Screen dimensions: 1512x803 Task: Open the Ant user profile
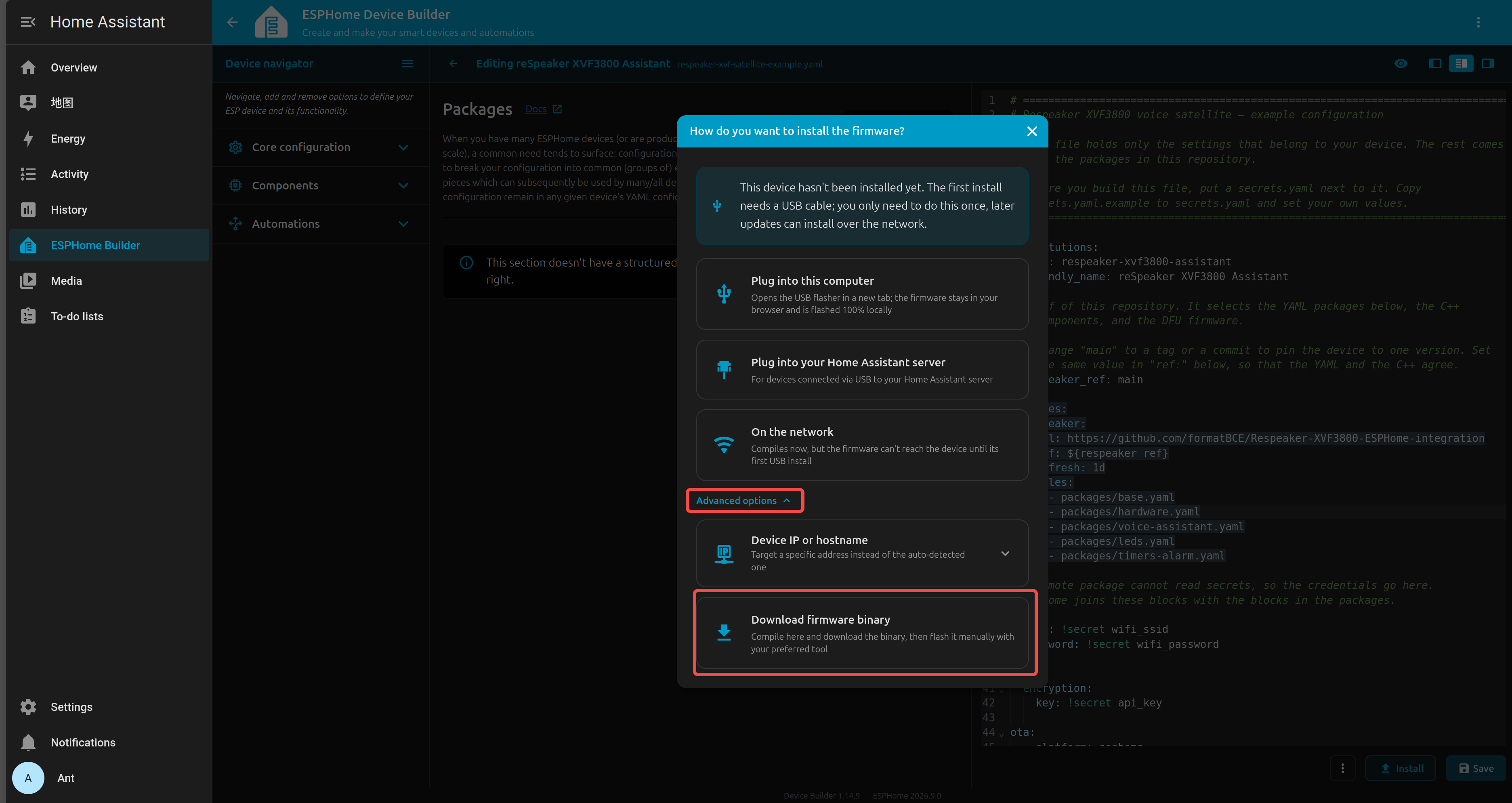109,778
